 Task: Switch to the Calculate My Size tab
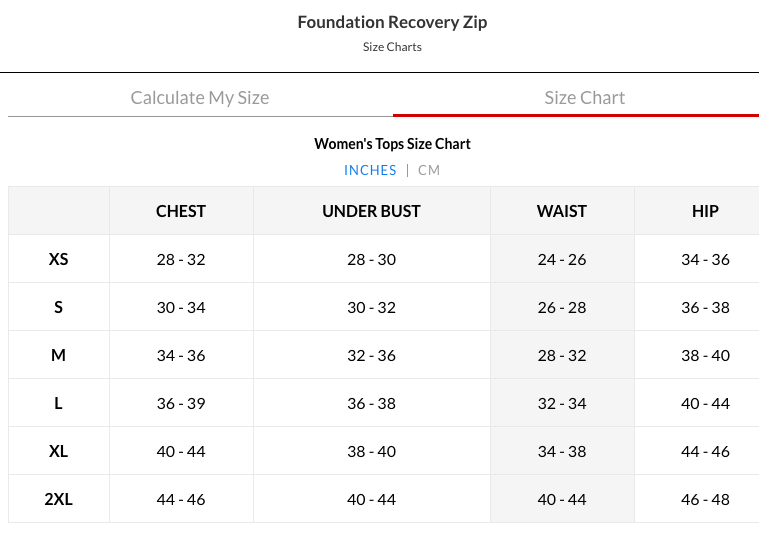tap(200, 98)
